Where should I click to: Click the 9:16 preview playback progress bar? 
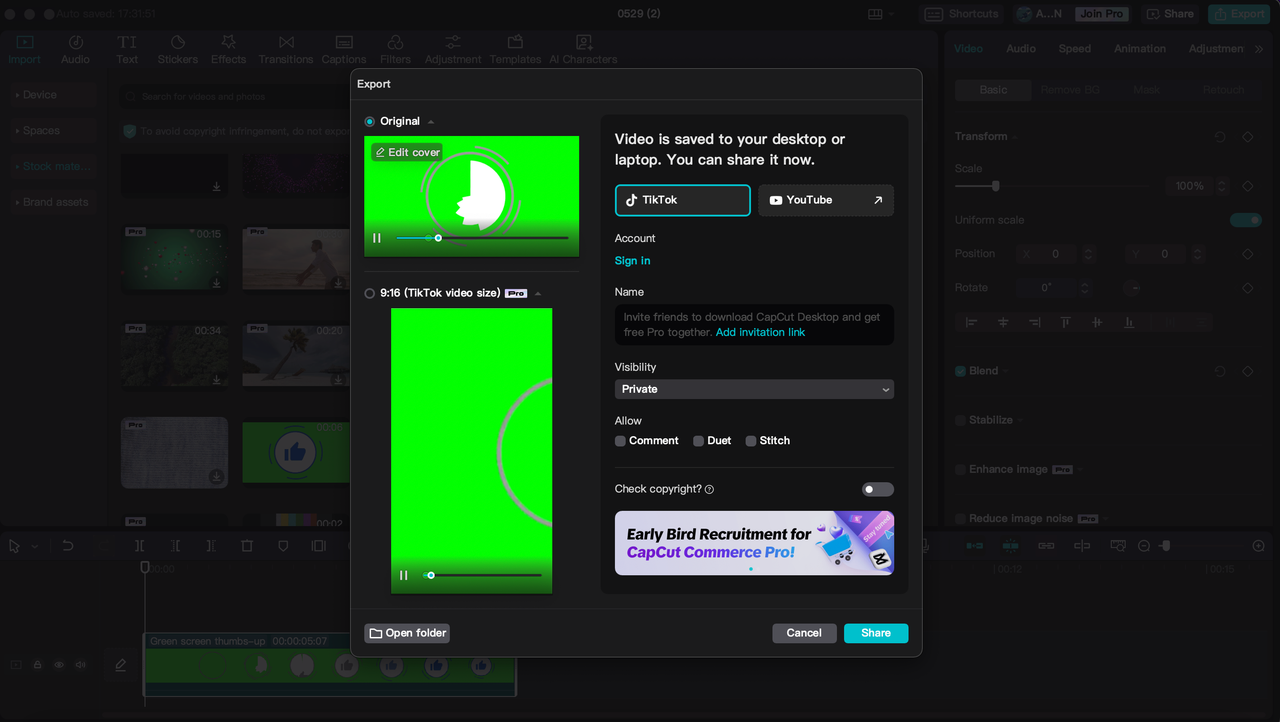click(482, 575)
